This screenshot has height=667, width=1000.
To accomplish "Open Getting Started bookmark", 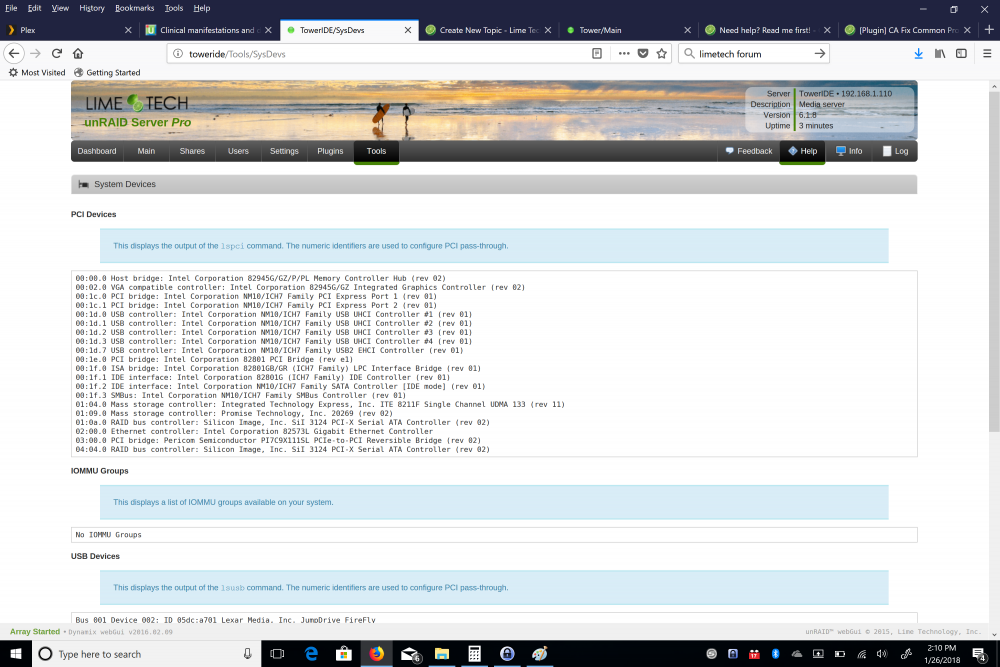I will [x=107, y=73].
